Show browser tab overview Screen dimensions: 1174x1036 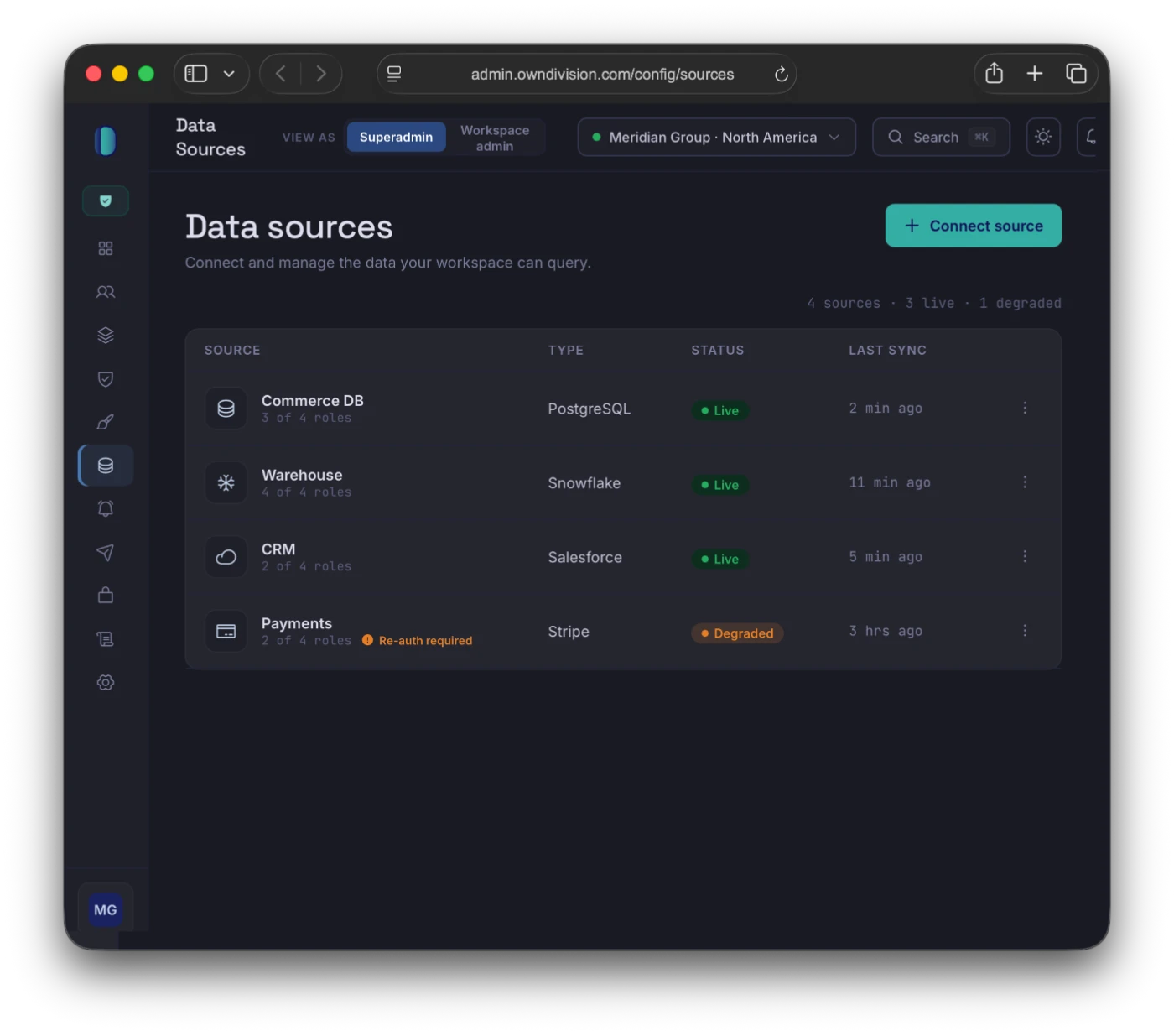point(1076,74)
